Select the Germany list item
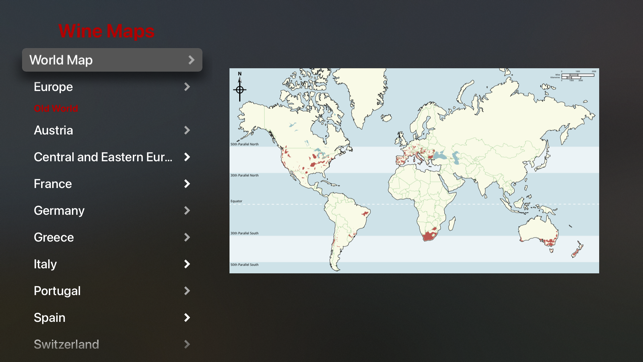Screen dimensions: 643x362 pyautogui.click(x=112, y=211)
